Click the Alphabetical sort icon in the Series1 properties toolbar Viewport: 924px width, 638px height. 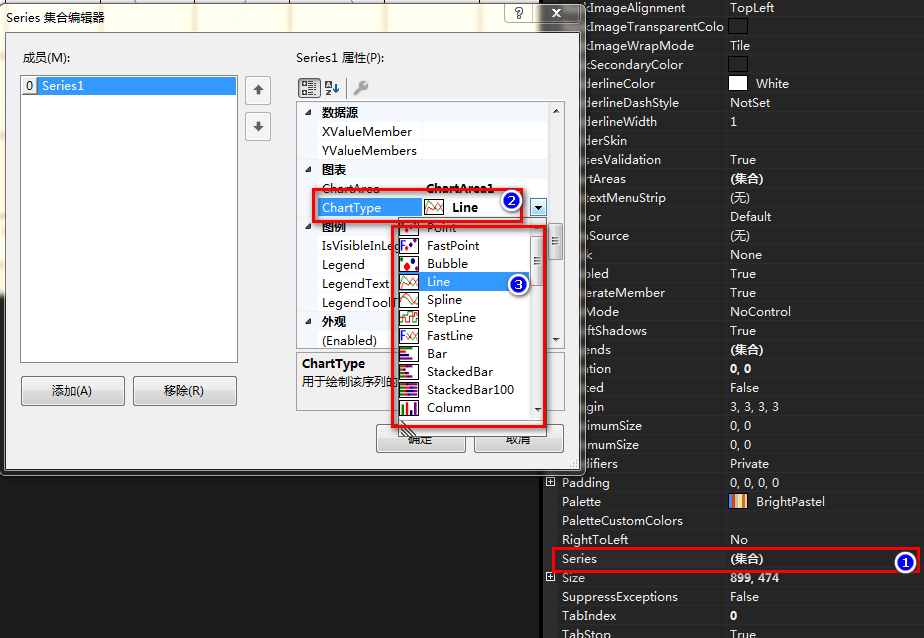(332, 88)
